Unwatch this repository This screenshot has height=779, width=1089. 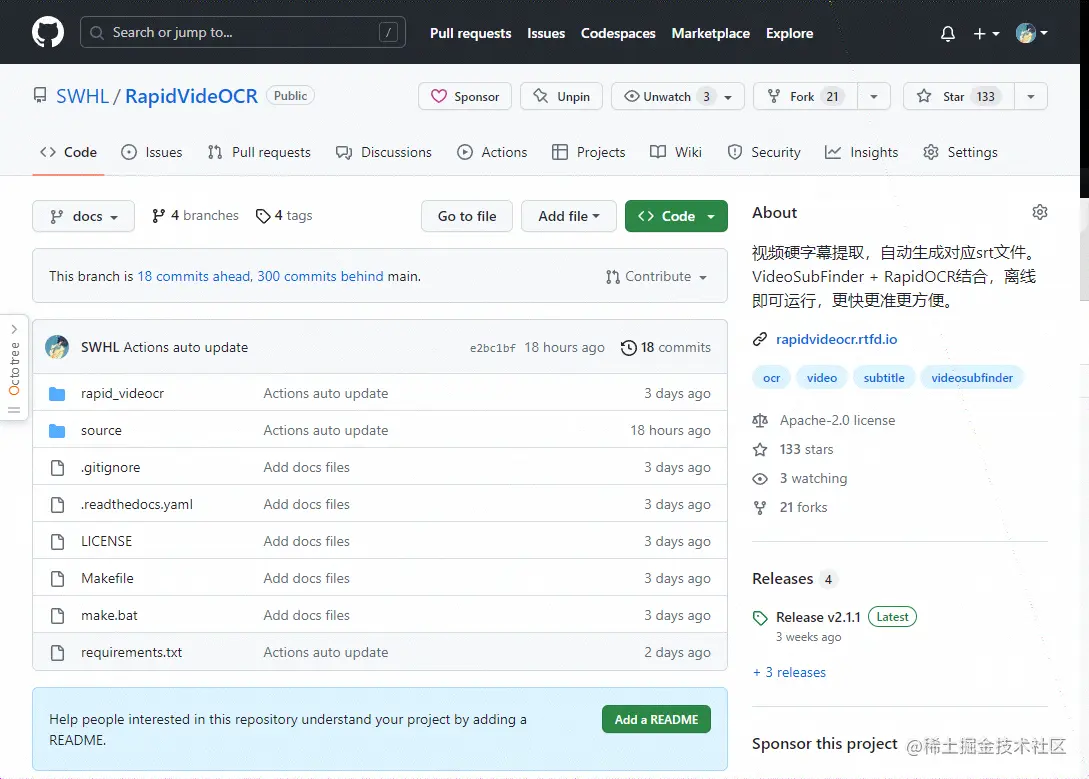pos(661,96)
